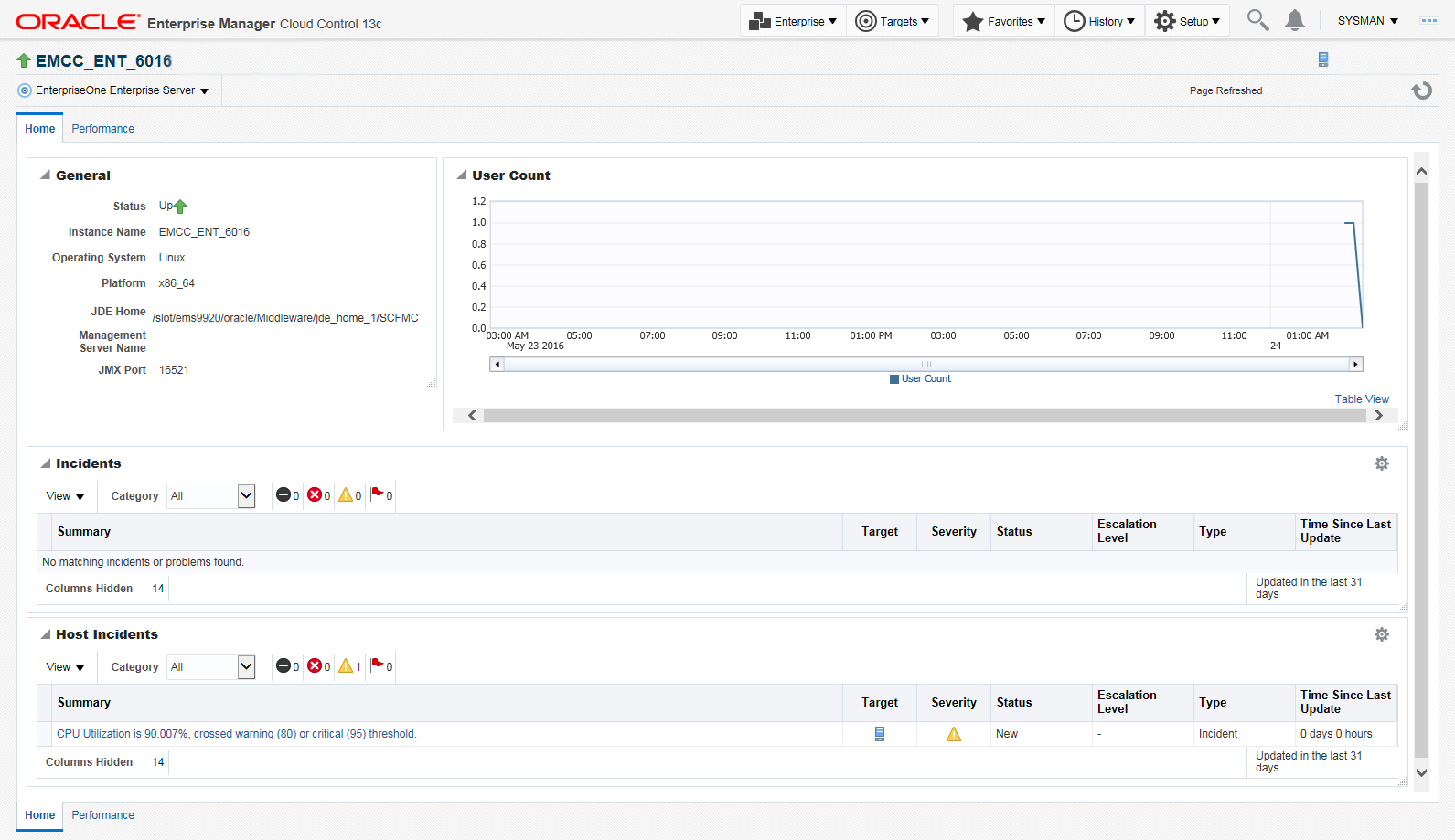The width and height of the screenshot is (1455, 840).
Task: Open Incidents panel gear settings
Action: click(1381, 463)
